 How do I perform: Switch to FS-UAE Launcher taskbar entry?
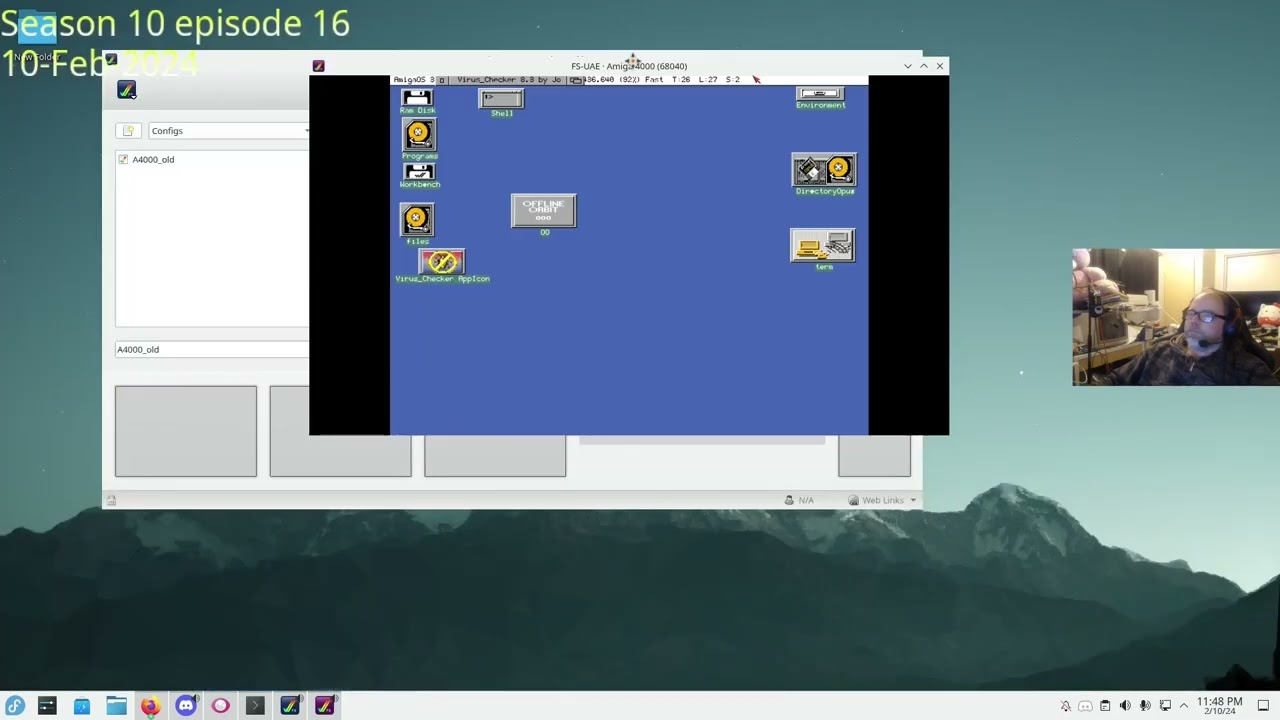pyautogui.click(x=290, y=706)
